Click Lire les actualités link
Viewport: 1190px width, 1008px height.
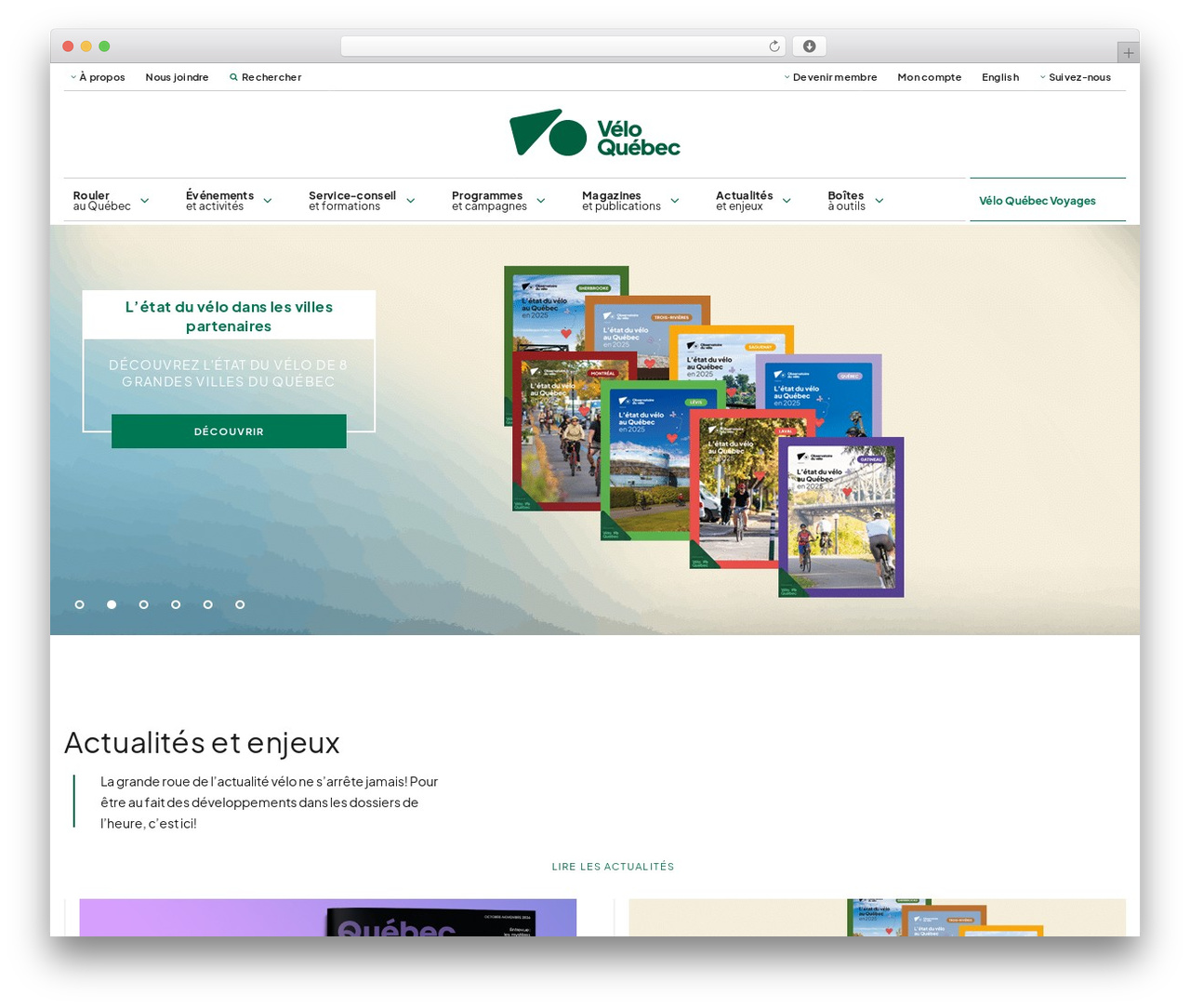(613, 867)
